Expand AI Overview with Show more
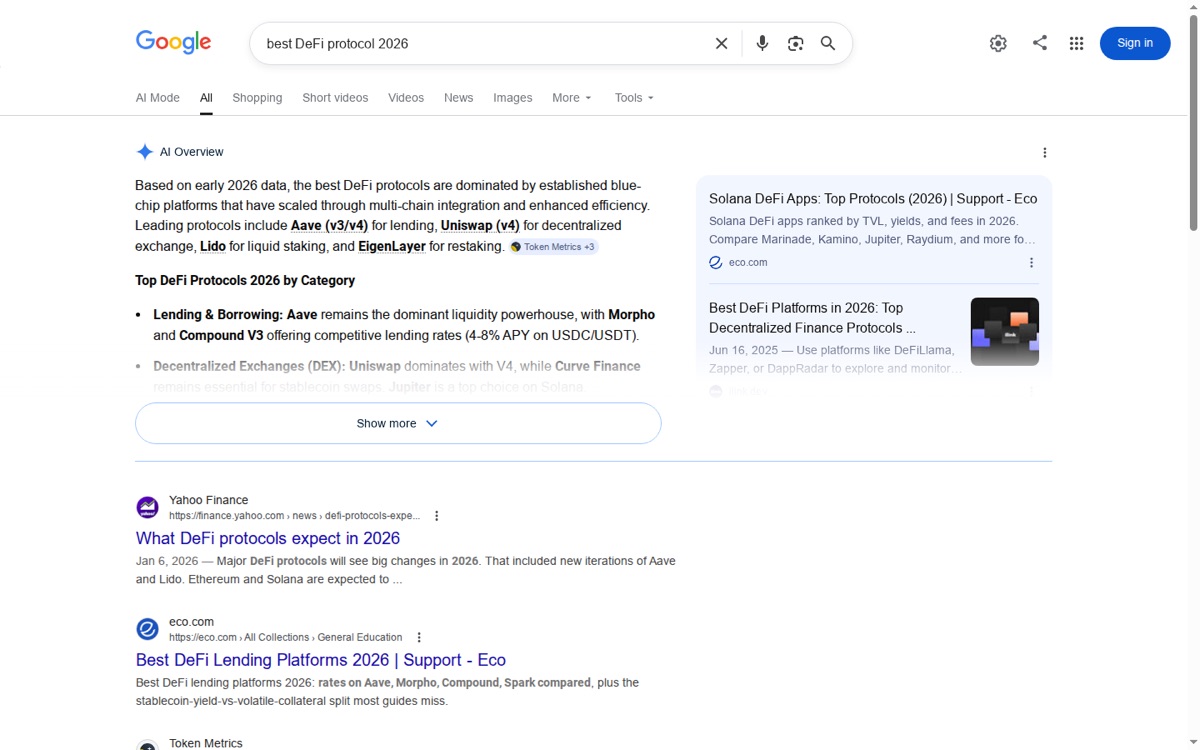Image resolution: width=1200 pixels, height=750 pixels. click(398, 423)
